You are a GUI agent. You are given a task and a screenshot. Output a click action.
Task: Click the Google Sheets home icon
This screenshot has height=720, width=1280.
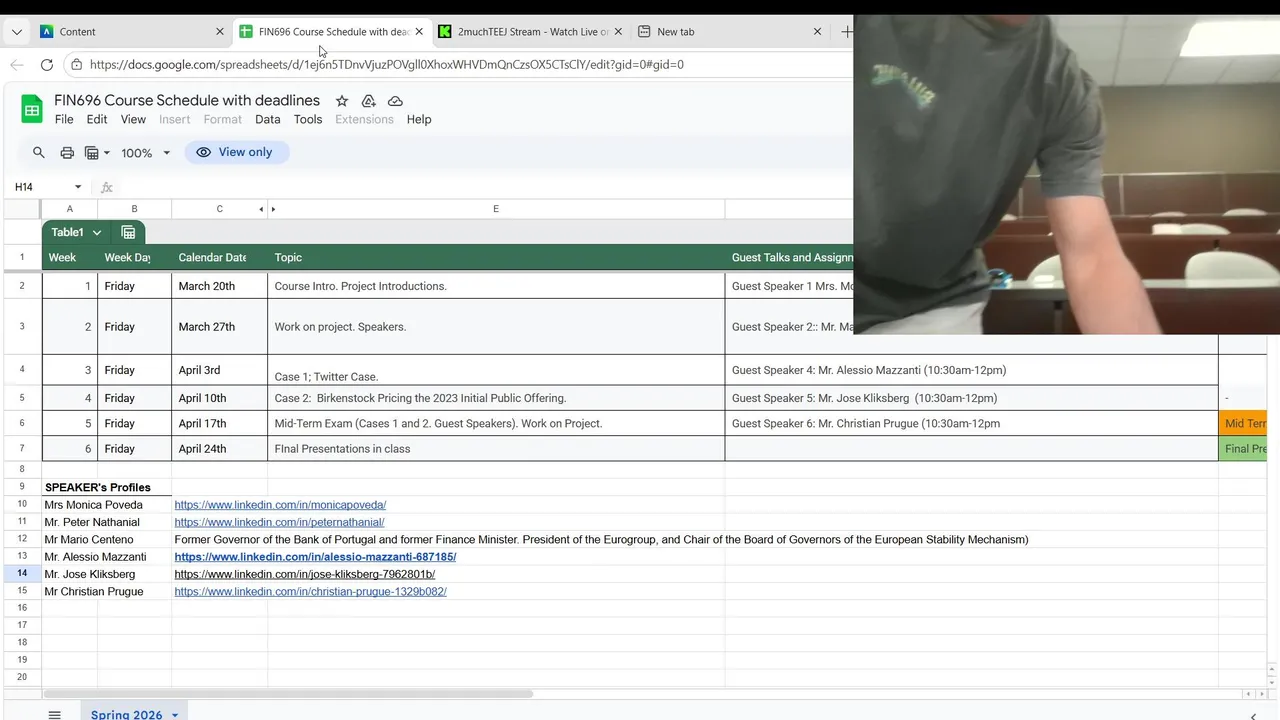tap(32, 109)
